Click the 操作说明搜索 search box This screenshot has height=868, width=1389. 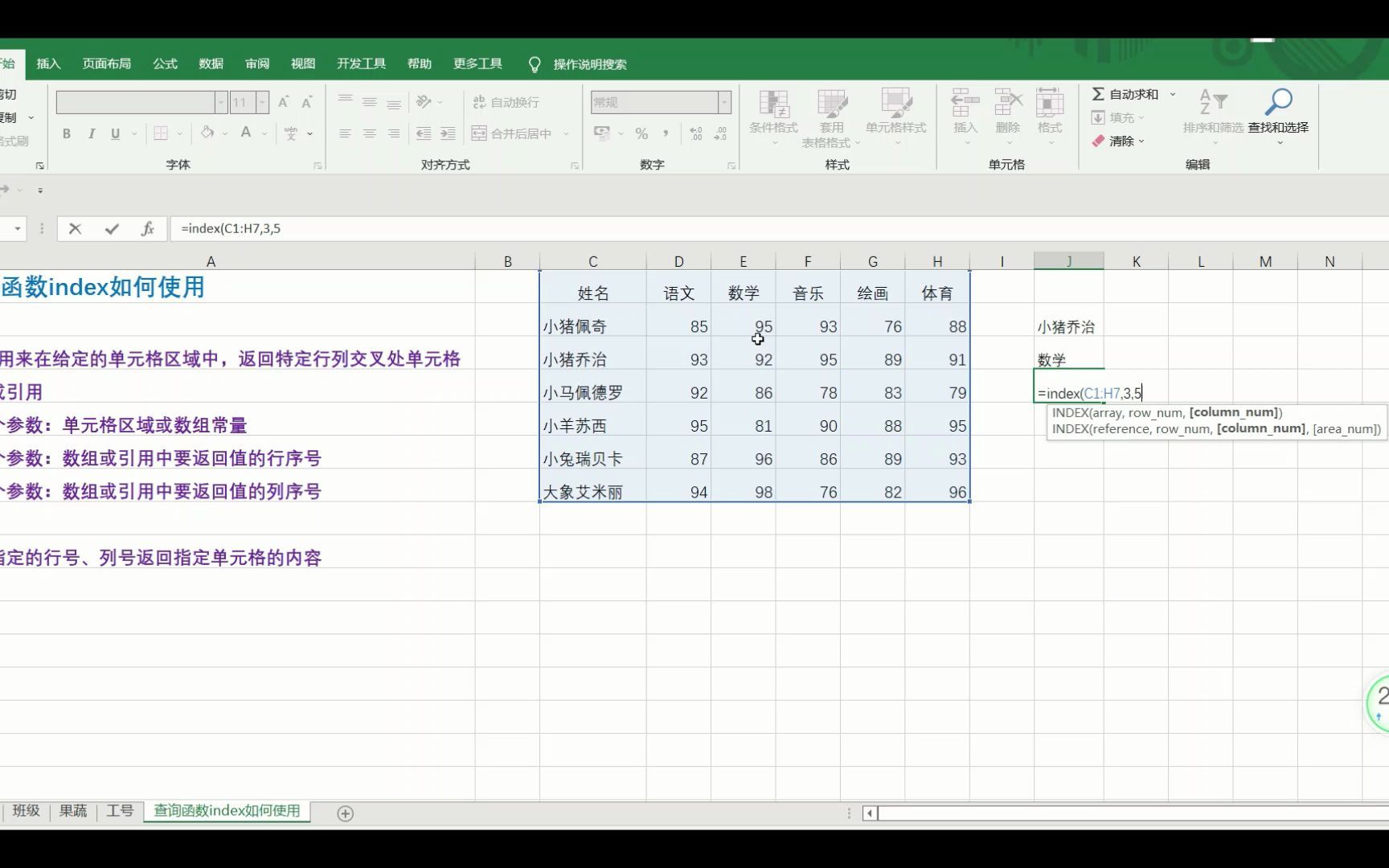(x=589, y=64)
